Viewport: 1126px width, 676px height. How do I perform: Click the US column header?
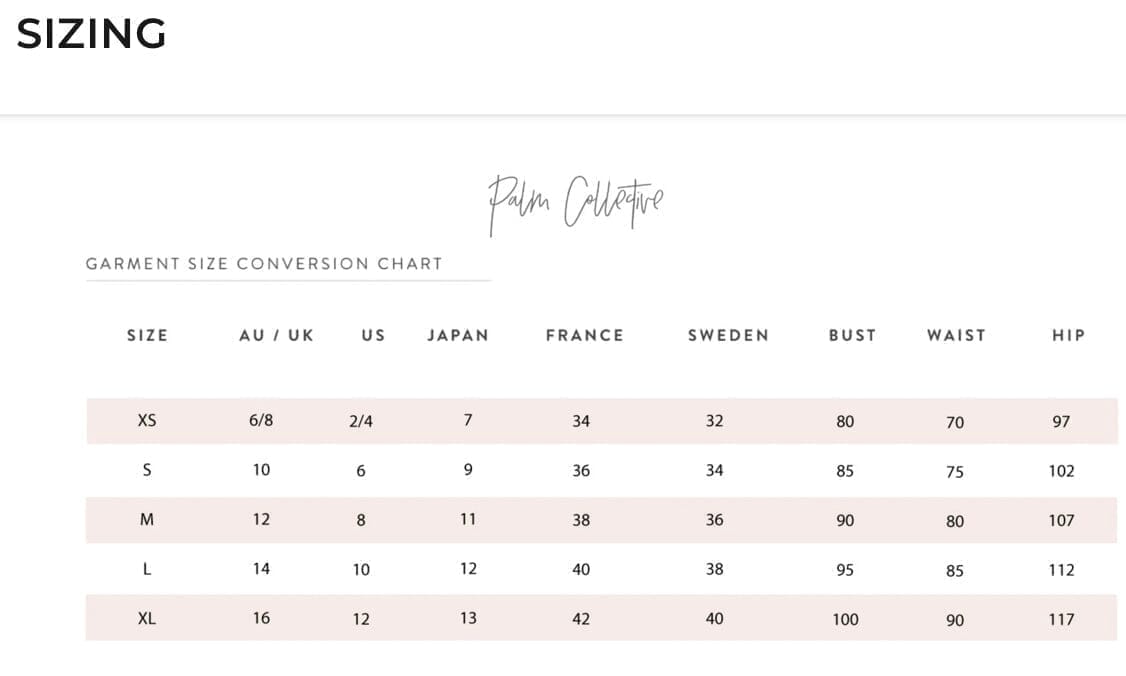coord(373,335)
